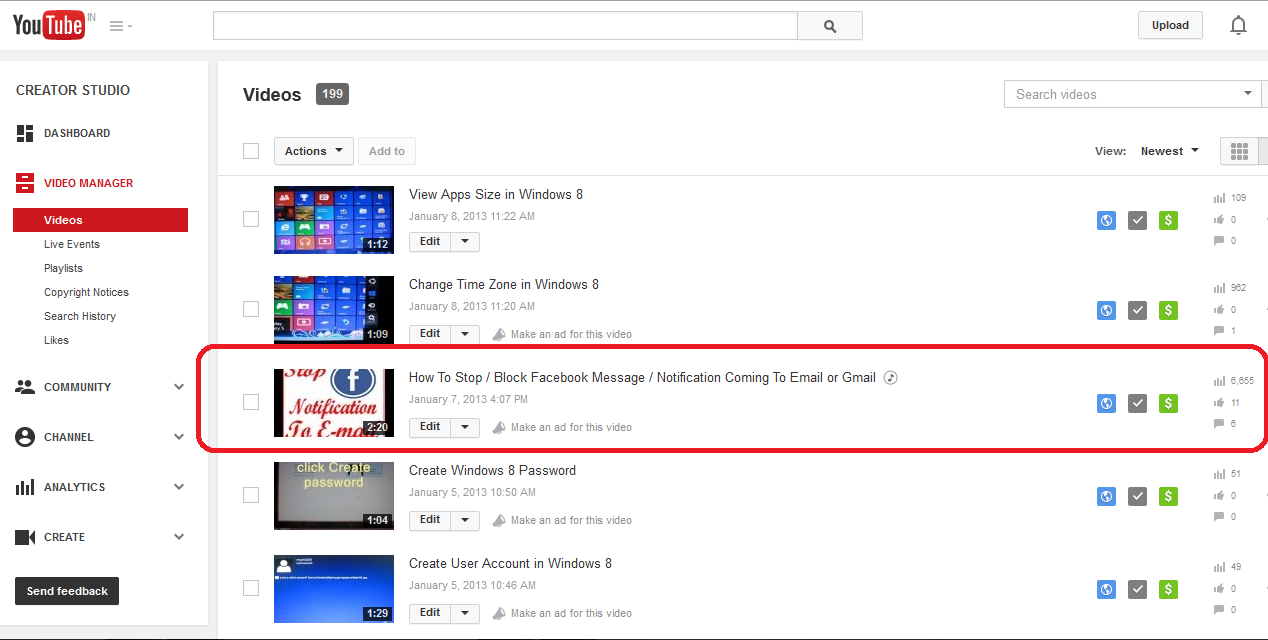Open Likes in sidebar

(x=56, y=340)
